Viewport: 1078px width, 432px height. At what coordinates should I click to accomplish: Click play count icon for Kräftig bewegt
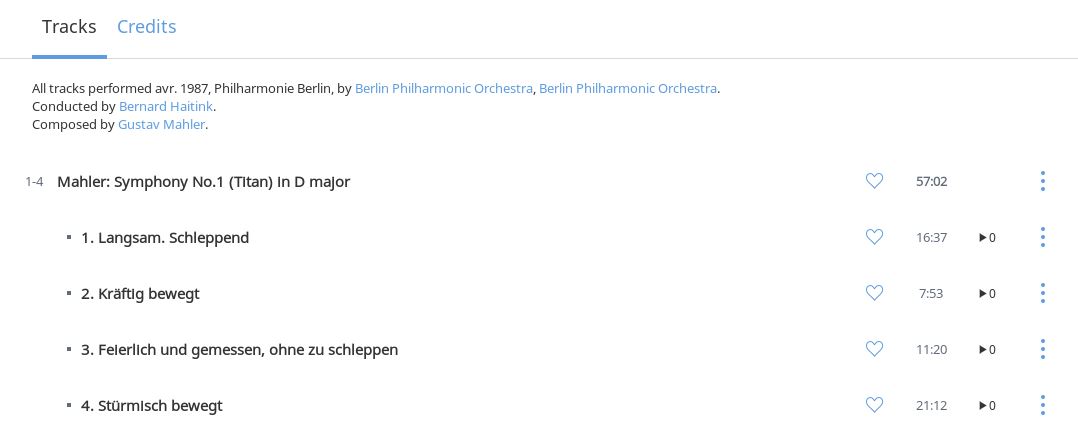[987, 294]
